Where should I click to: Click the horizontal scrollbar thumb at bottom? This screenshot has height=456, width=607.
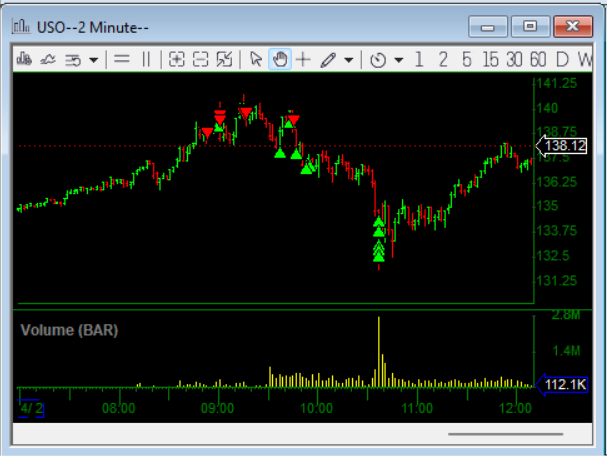point(506,434)
